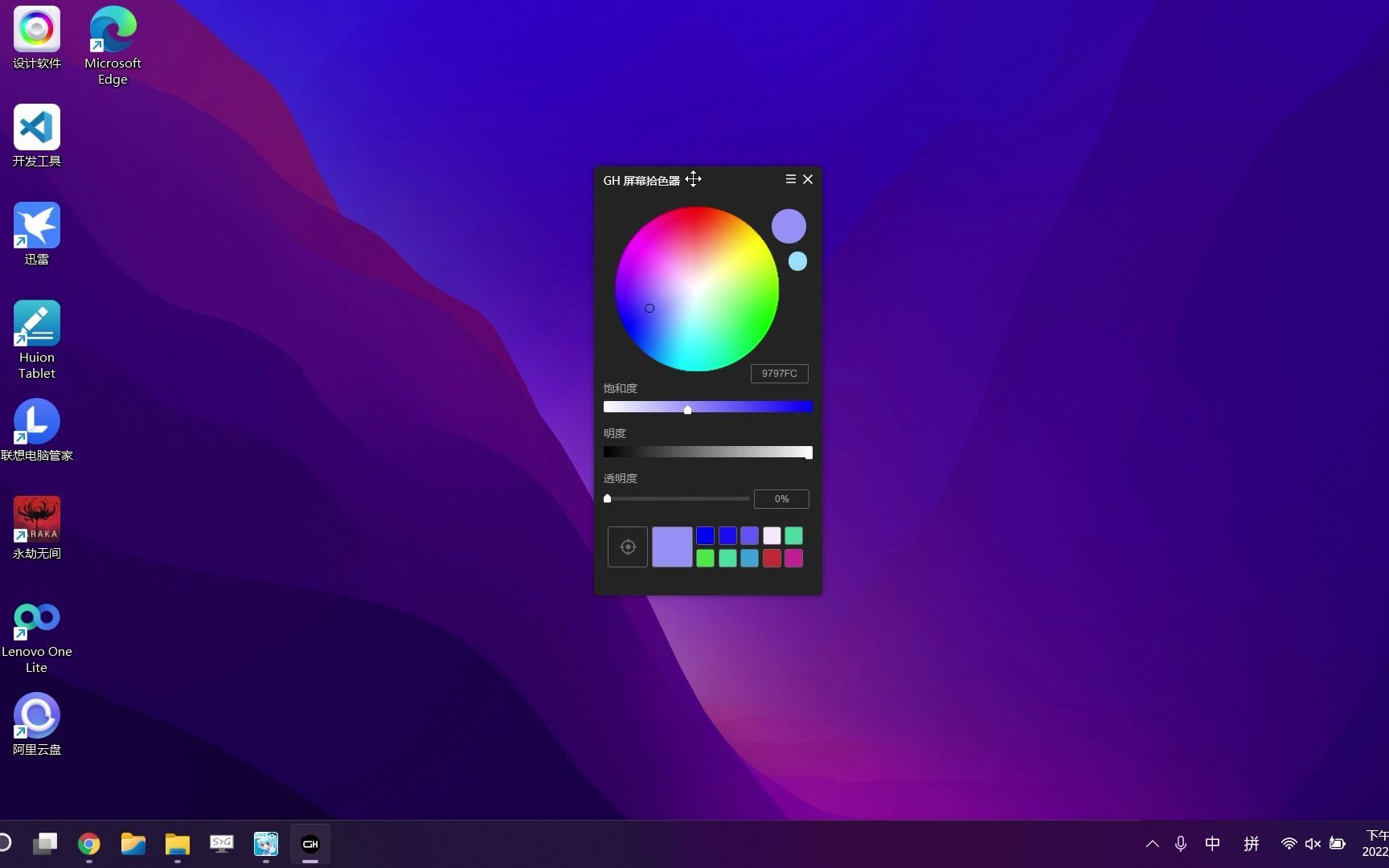The image size is (1389, 868).
Task: Show hidden system tray icons
Action: (x=1152, y=844)
